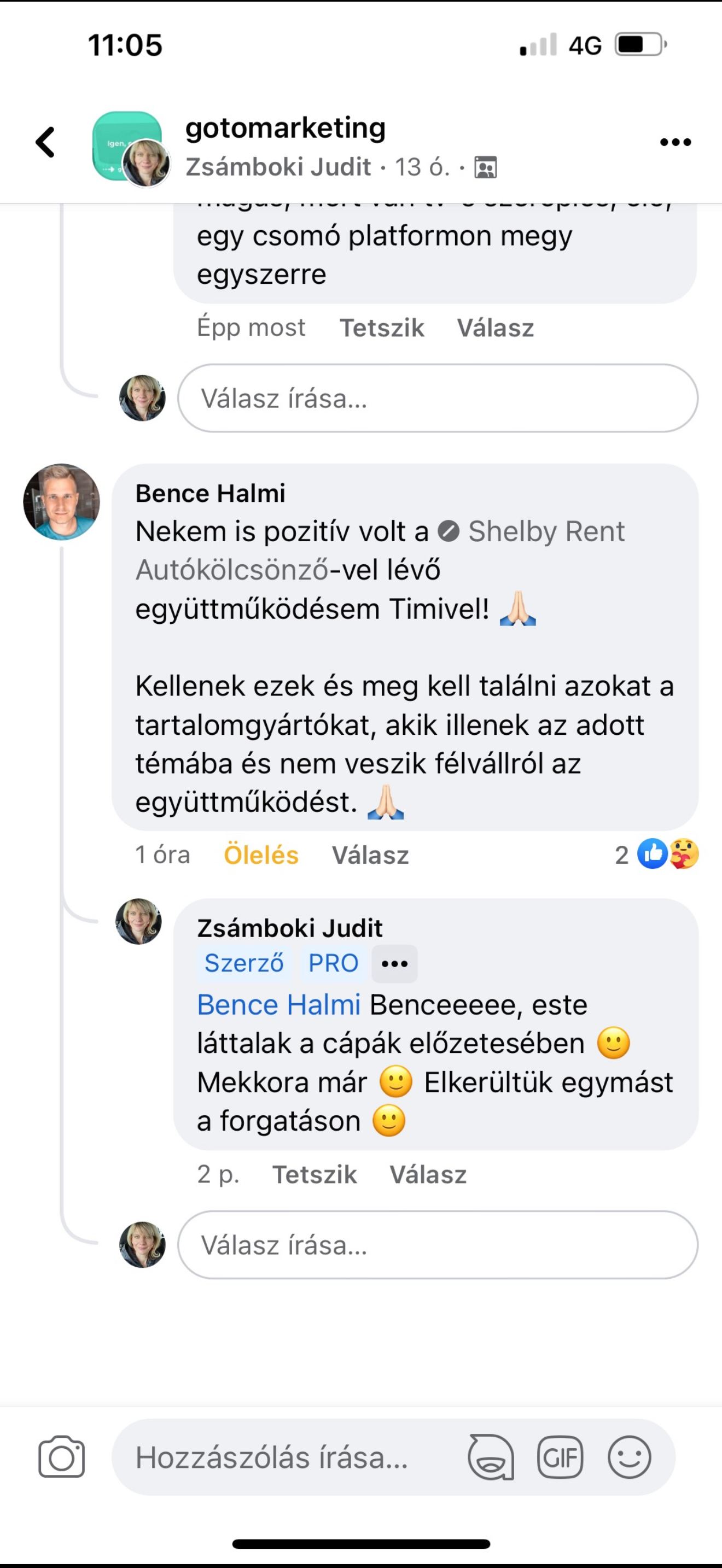Tap the avatar sticker icon beside GIF
The height and width of the screenshot is (1568, 722).
click(491, 1457)
